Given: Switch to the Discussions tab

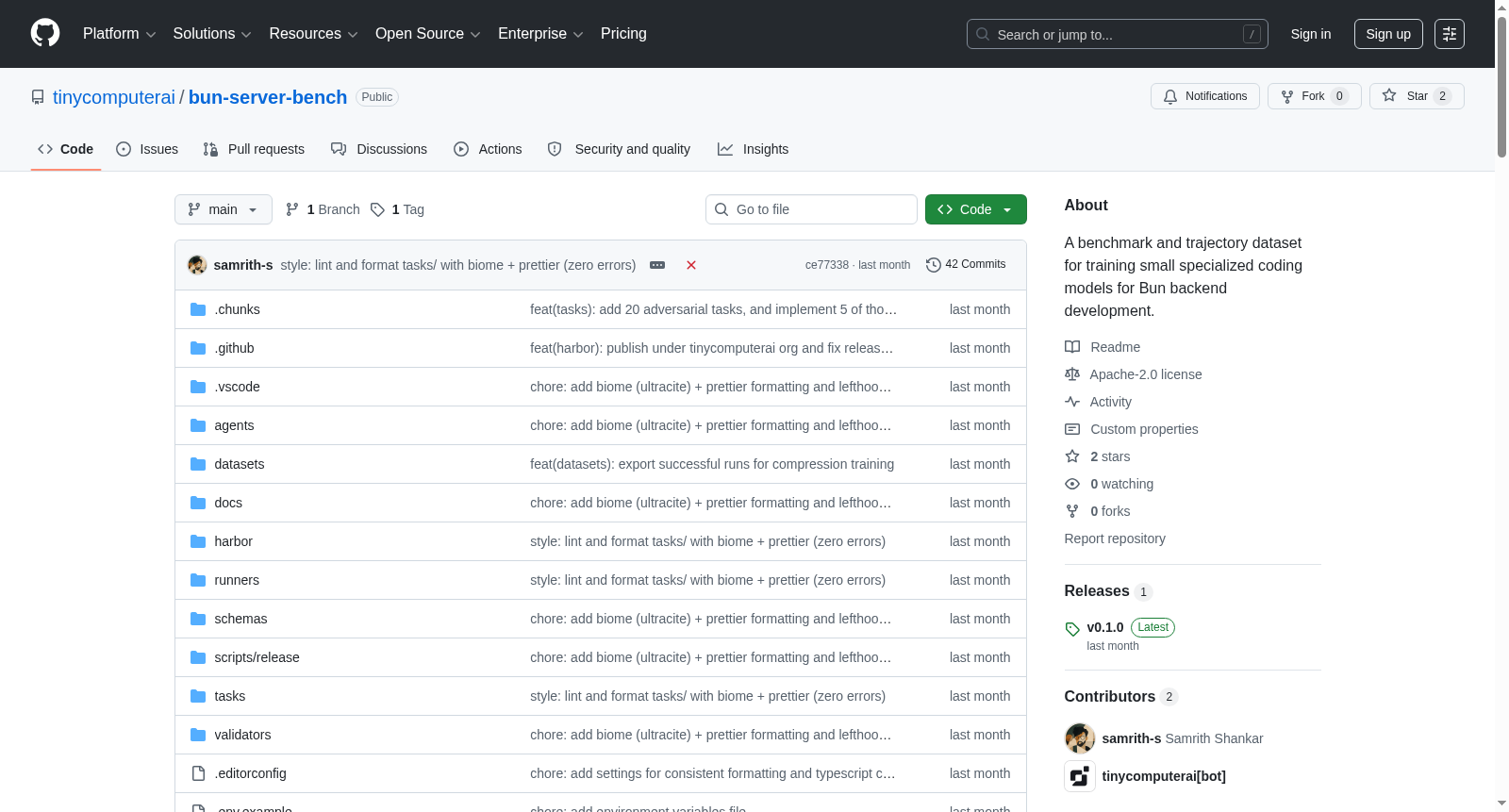Looking at the screenshot, I should 379,149.
